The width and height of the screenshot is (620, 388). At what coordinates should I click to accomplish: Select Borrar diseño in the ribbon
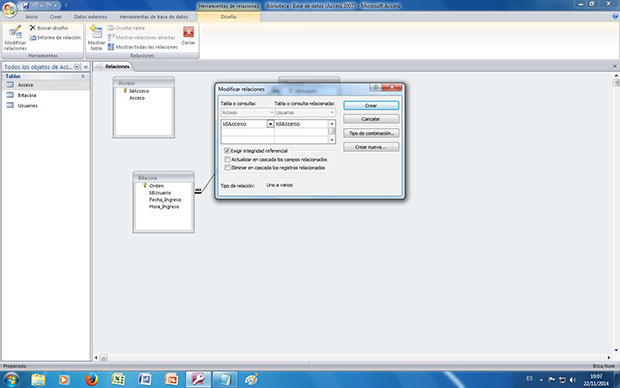click(49, 28)
